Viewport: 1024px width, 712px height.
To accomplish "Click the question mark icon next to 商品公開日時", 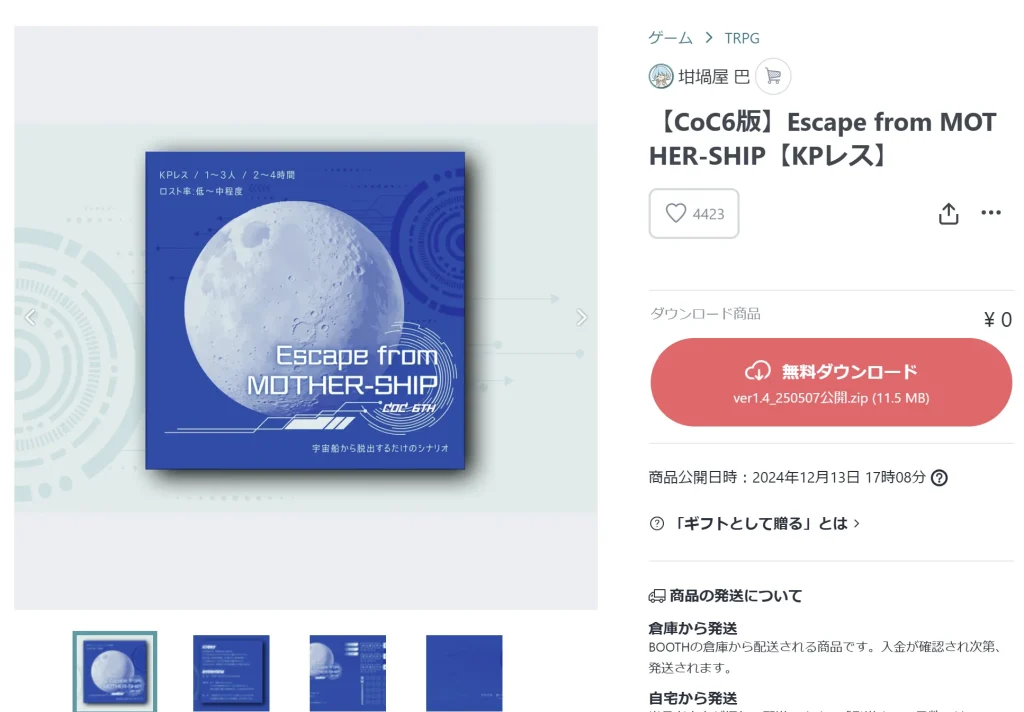I will coord(939,478).
